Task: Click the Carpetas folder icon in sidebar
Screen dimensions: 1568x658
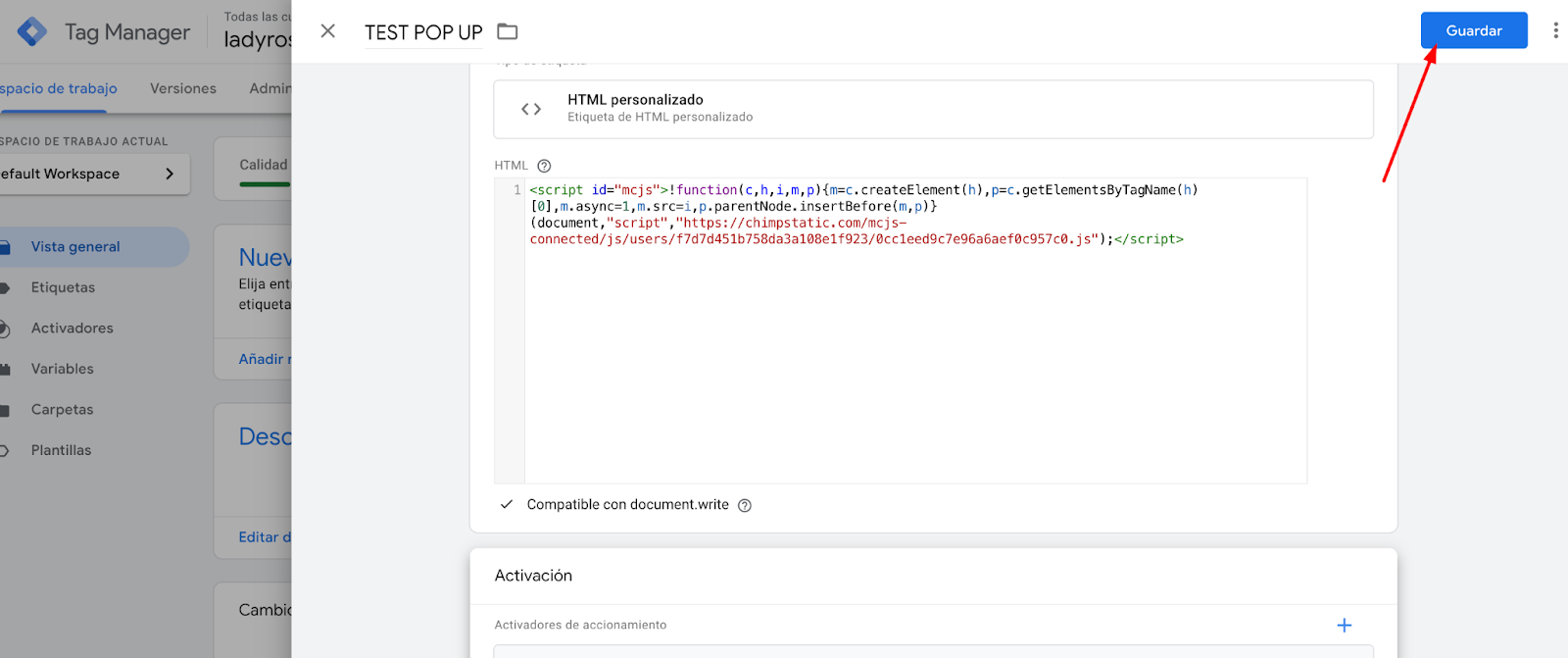Action: [x=4, y=410]
